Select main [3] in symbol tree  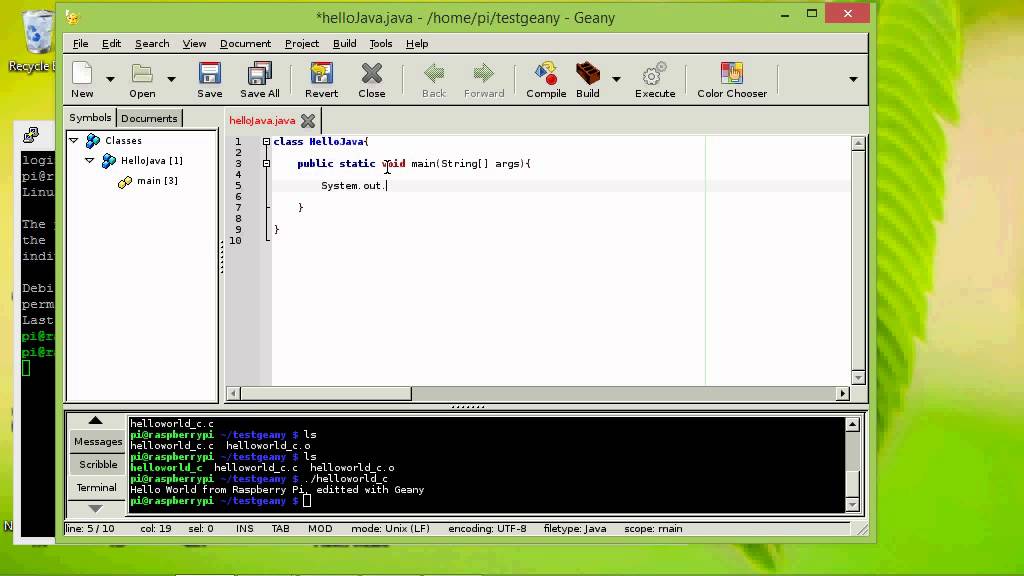(x=157, y=181)
